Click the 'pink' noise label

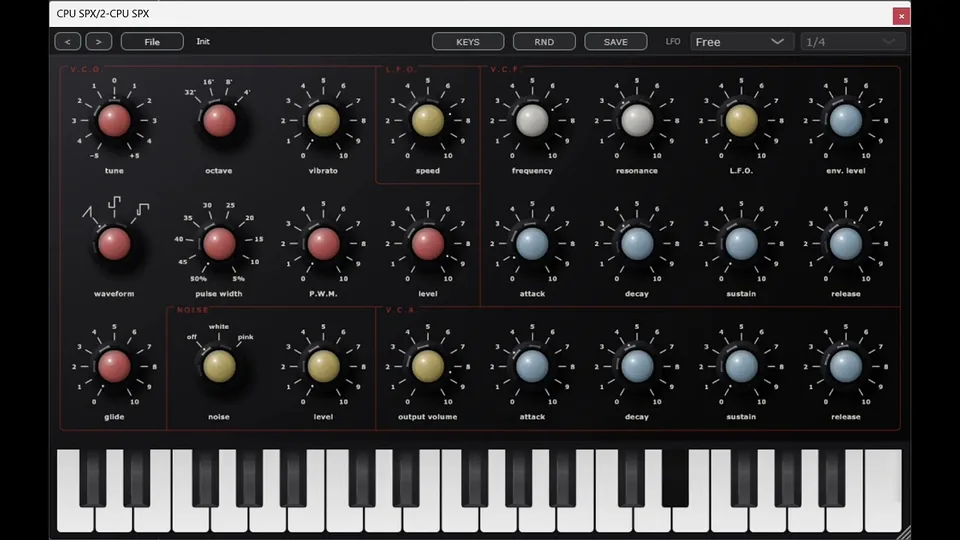click(x=246, y=337)
